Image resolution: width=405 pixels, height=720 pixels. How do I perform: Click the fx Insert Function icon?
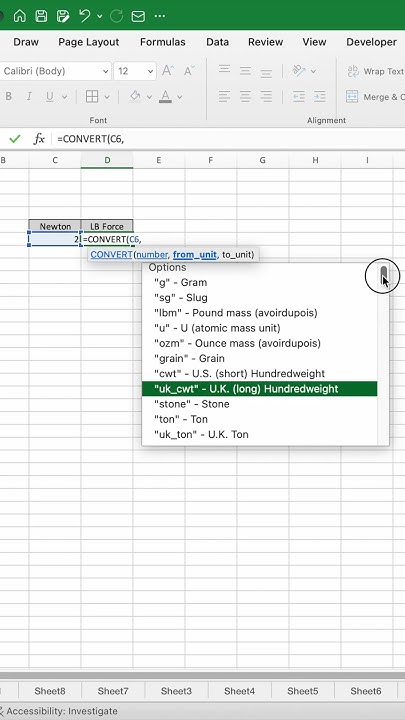[39, 139]
